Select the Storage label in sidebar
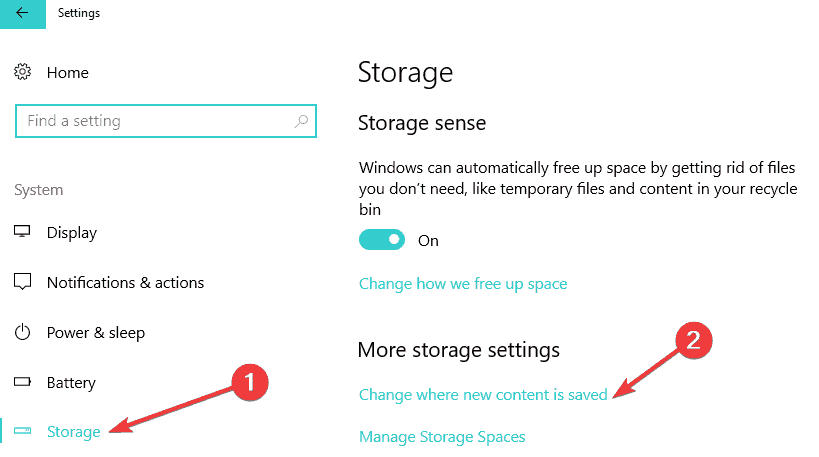The height and width of the screenshot is (457, 819). pos(74,432)
